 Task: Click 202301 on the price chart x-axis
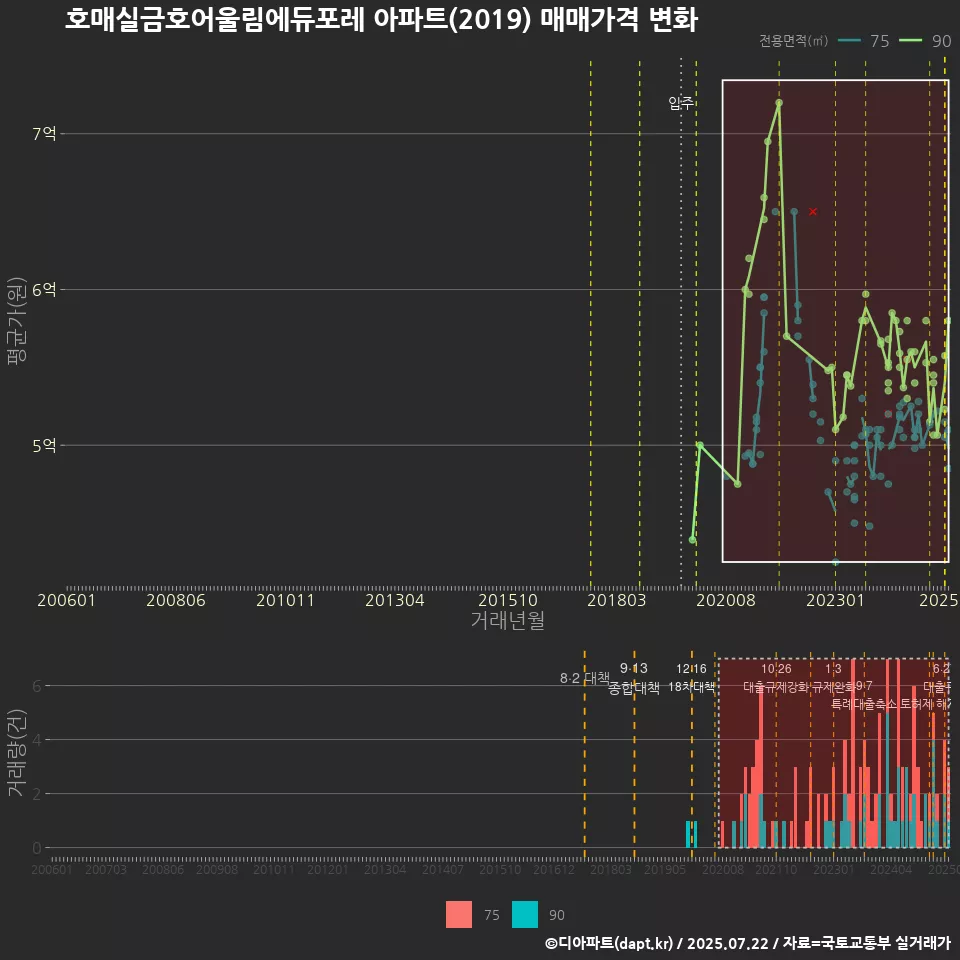[x=835, y=600]
